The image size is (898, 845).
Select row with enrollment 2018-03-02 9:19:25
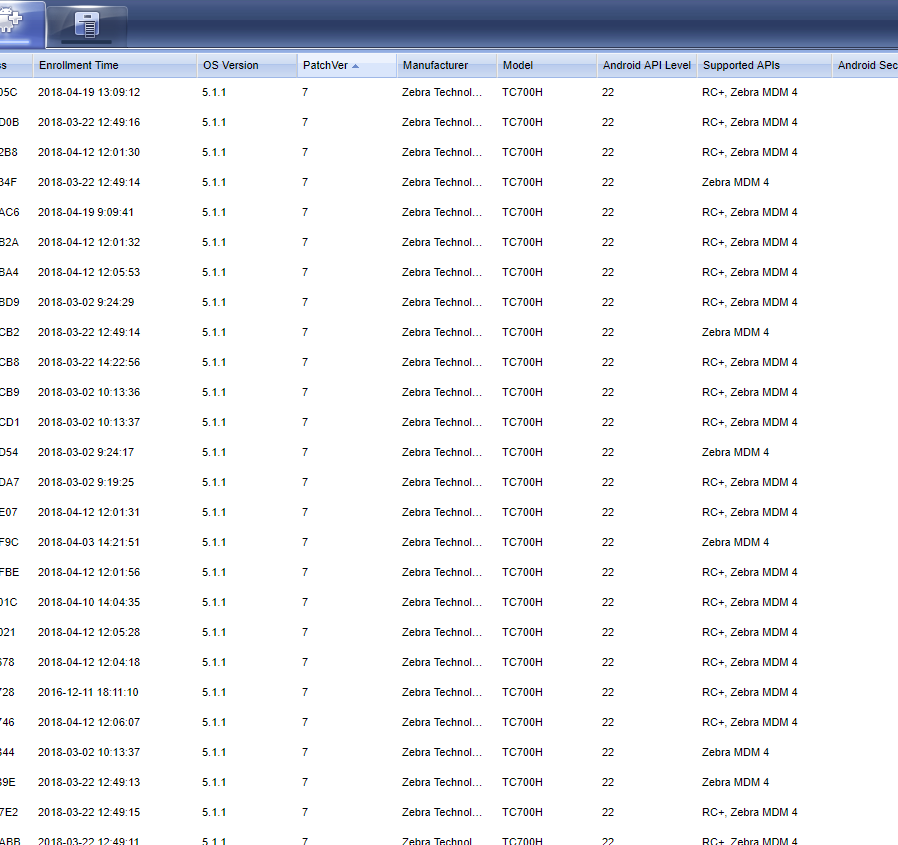tap(86, 482)
